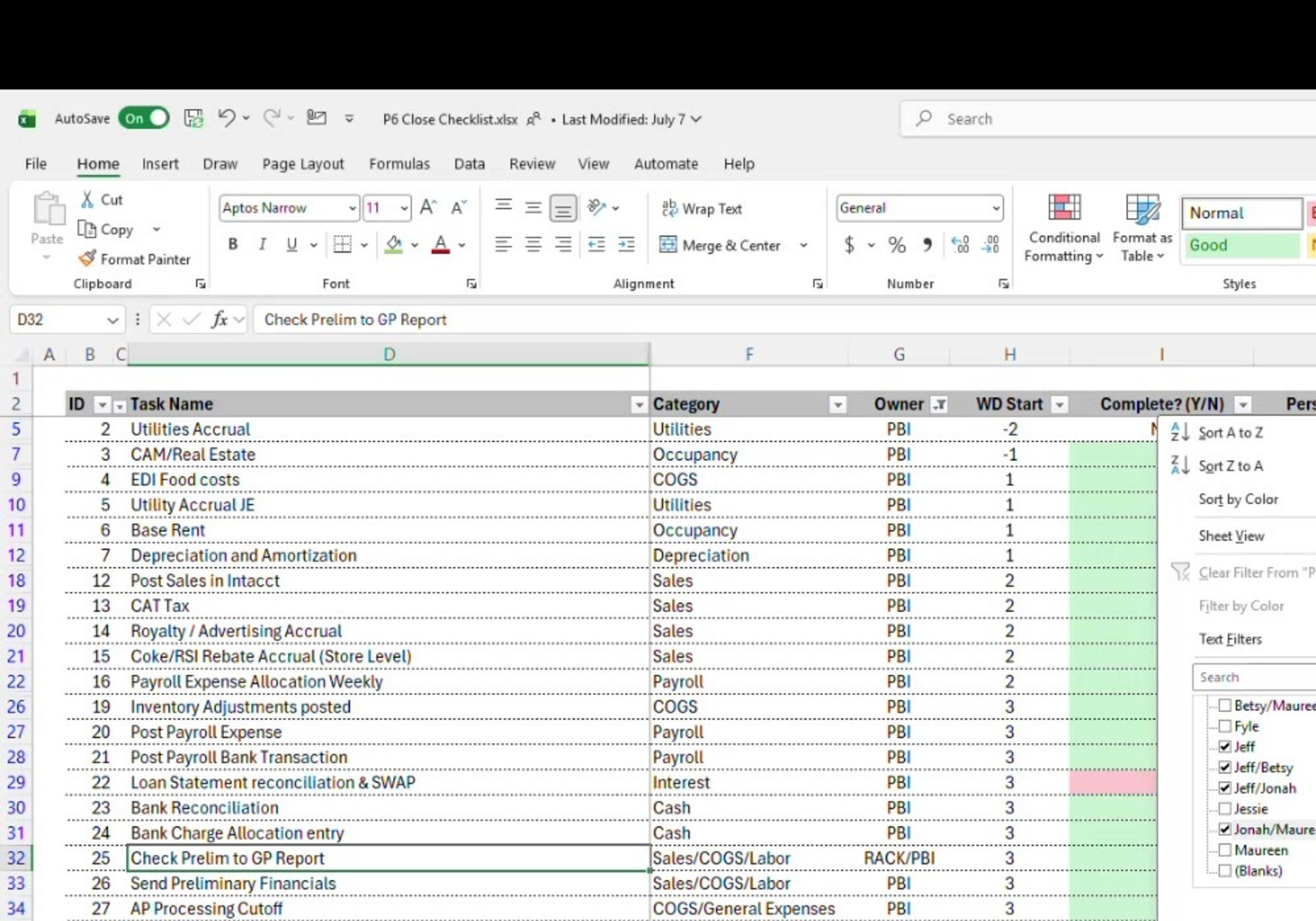This screenshot has height=921, width=1316.
Task: Open the General number format dropdown
Action: (x=996, y=208)
